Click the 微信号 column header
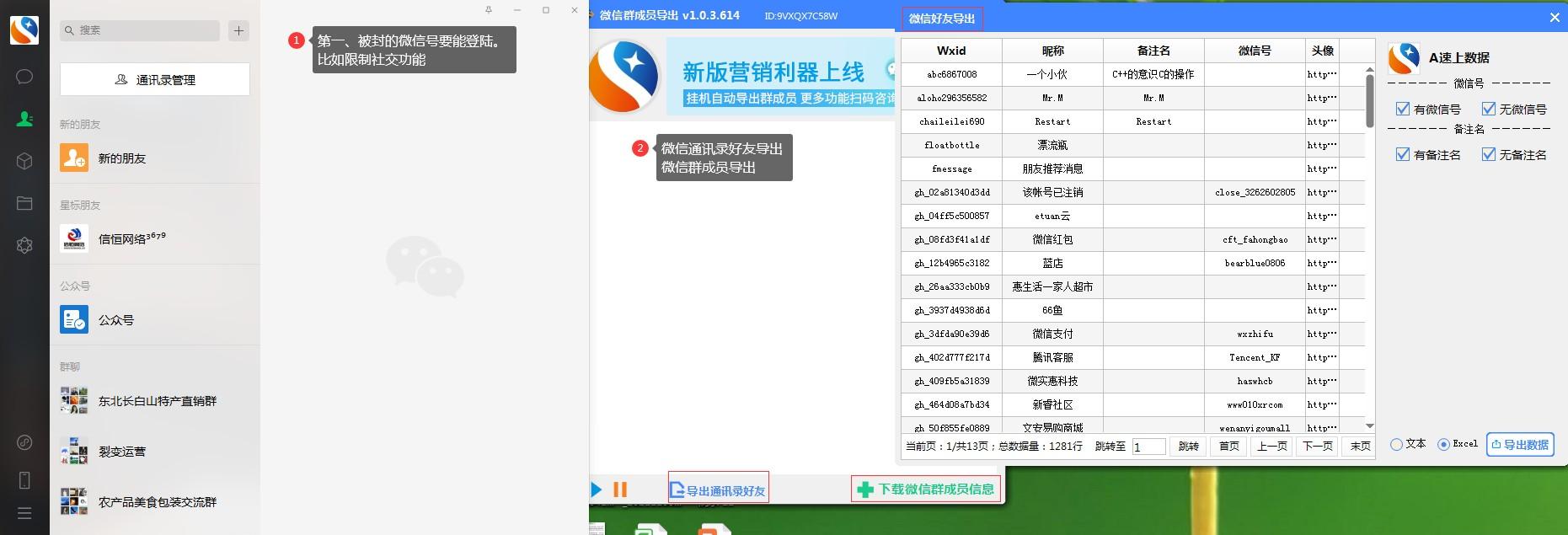The image size is (1568, 535). click(x=1255, y=51)
